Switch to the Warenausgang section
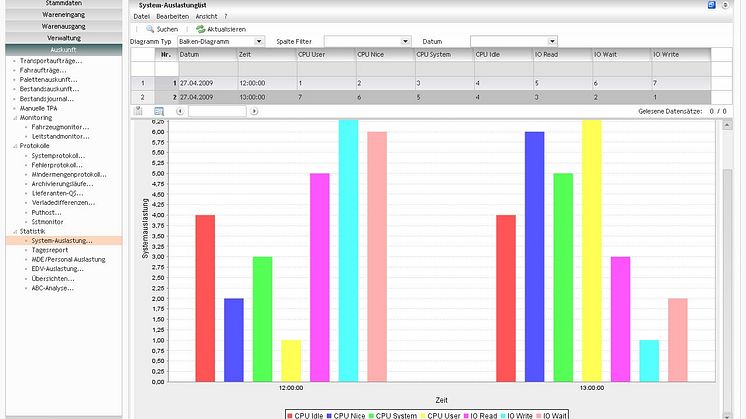Screen dimensions: 746x419 click(x=64, y=26)
